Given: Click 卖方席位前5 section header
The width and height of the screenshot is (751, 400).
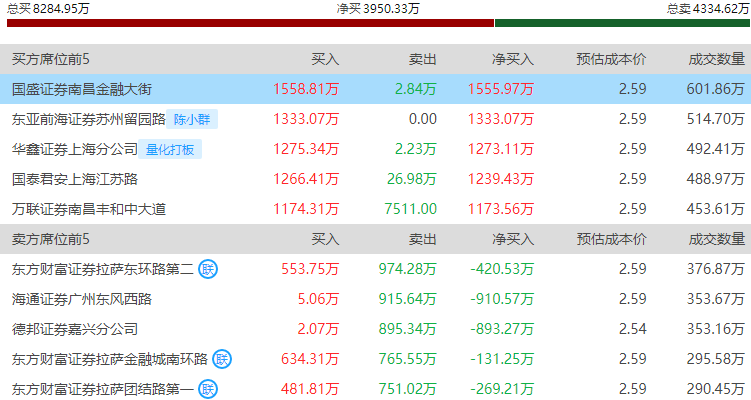Looking at the screenshot, I should point(51,239).
